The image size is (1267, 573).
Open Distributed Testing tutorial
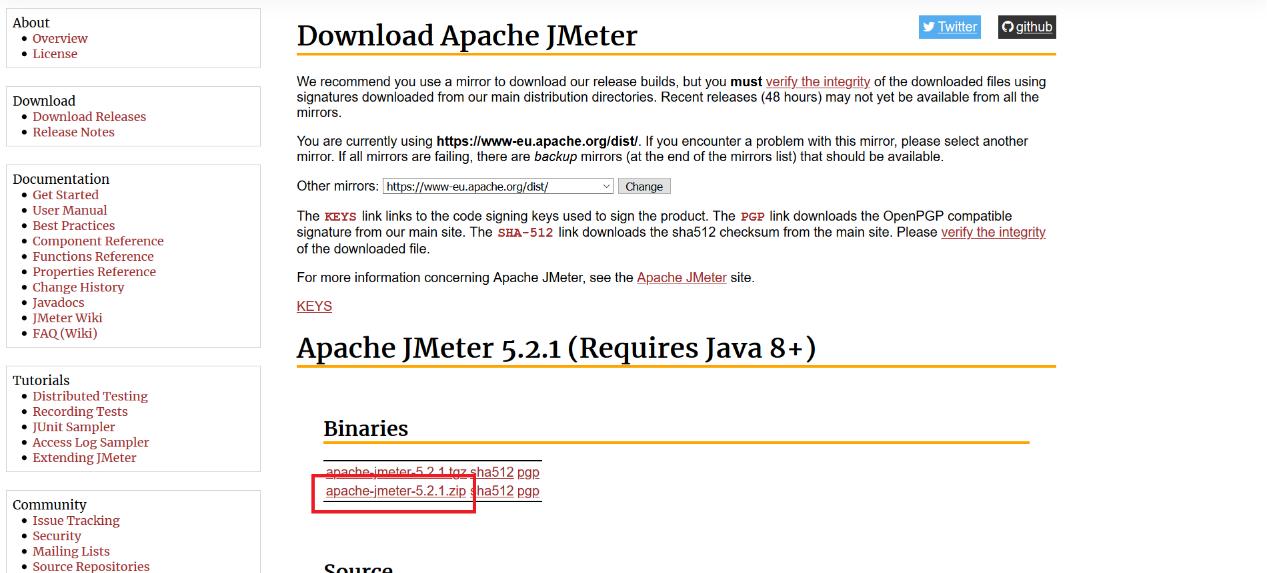90,396
